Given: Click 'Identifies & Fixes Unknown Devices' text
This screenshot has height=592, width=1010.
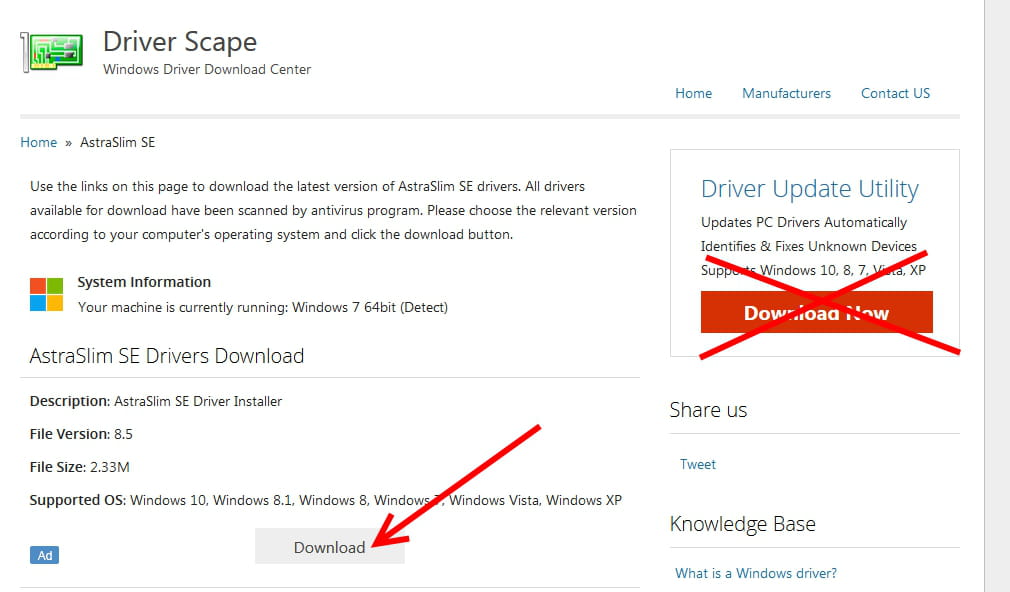Looking at the screenshot, I should click(x=808, y=246).
